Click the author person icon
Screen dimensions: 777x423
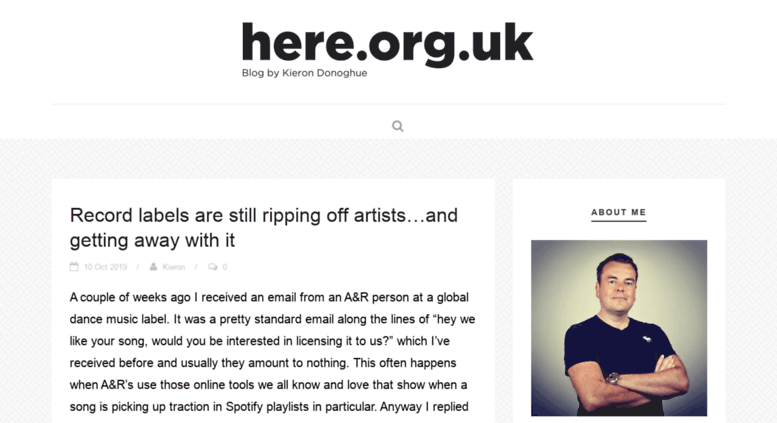point(154,267)
